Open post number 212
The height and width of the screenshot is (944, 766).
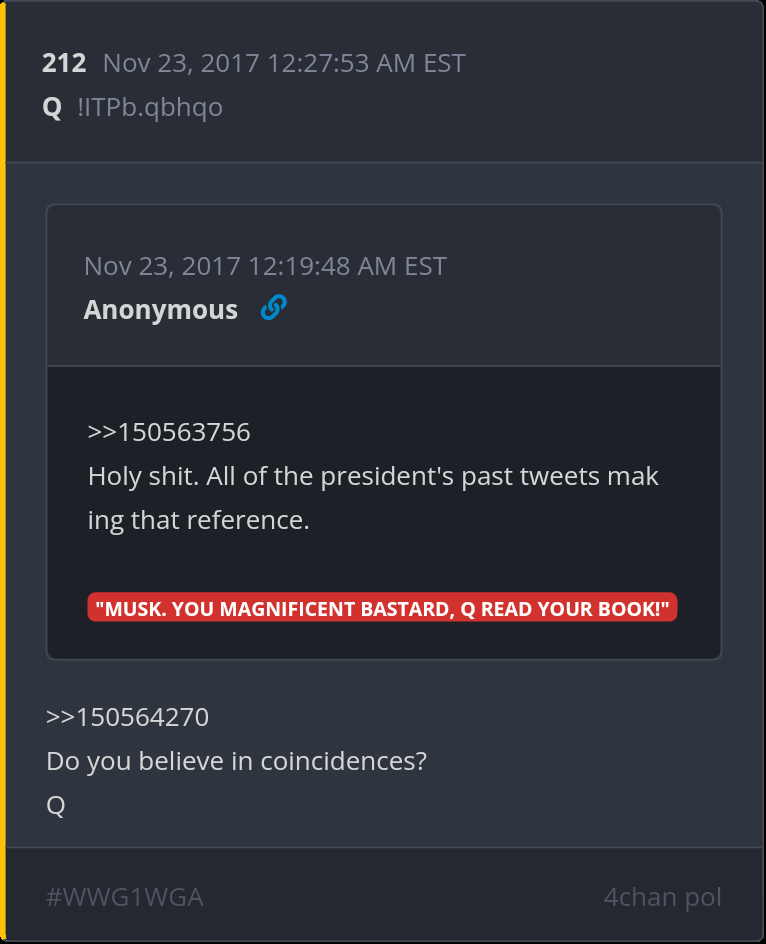(x=64, y=64)
